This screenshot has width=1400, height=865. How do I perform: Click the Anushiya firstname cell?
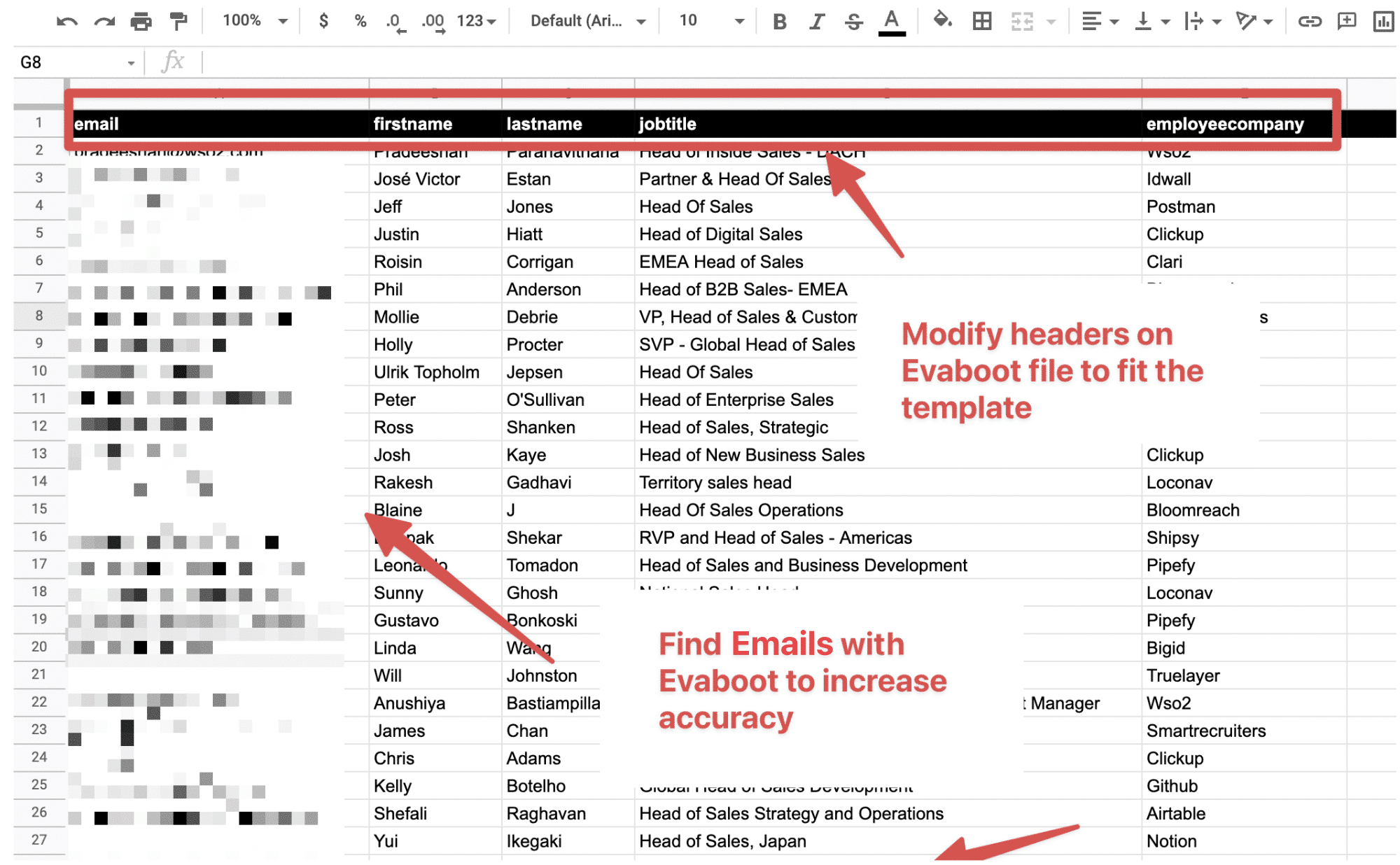[x=435, y=703]
